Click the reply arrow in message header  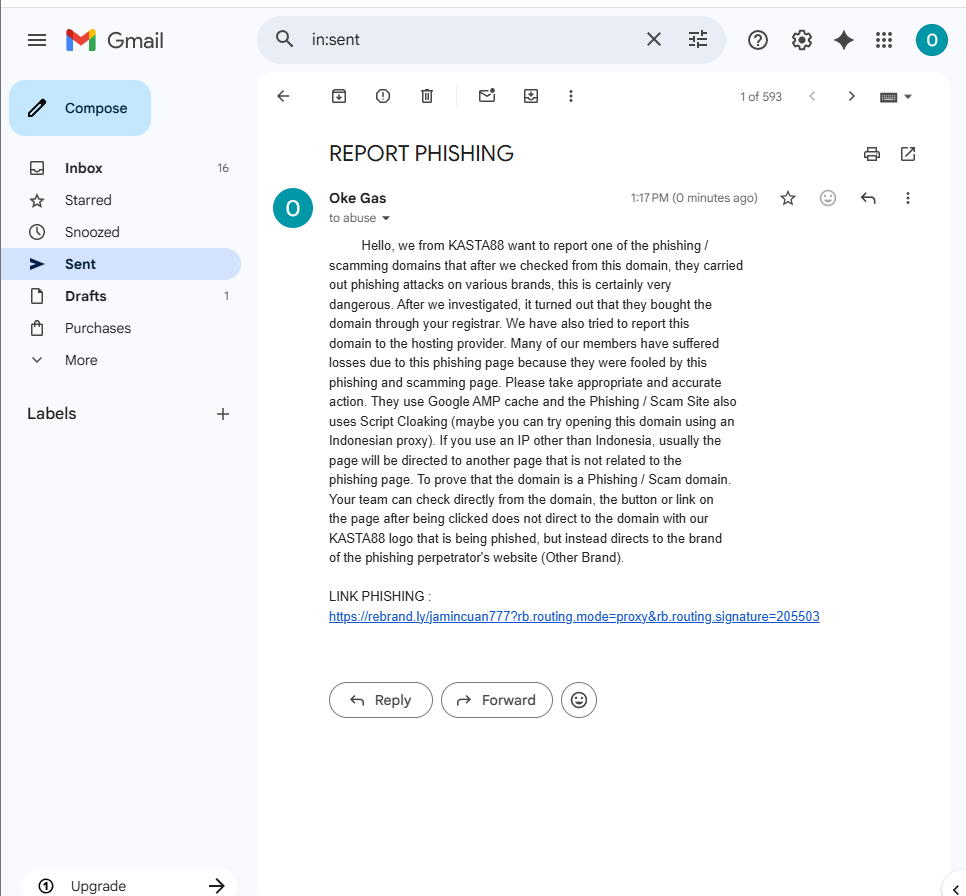867,198
